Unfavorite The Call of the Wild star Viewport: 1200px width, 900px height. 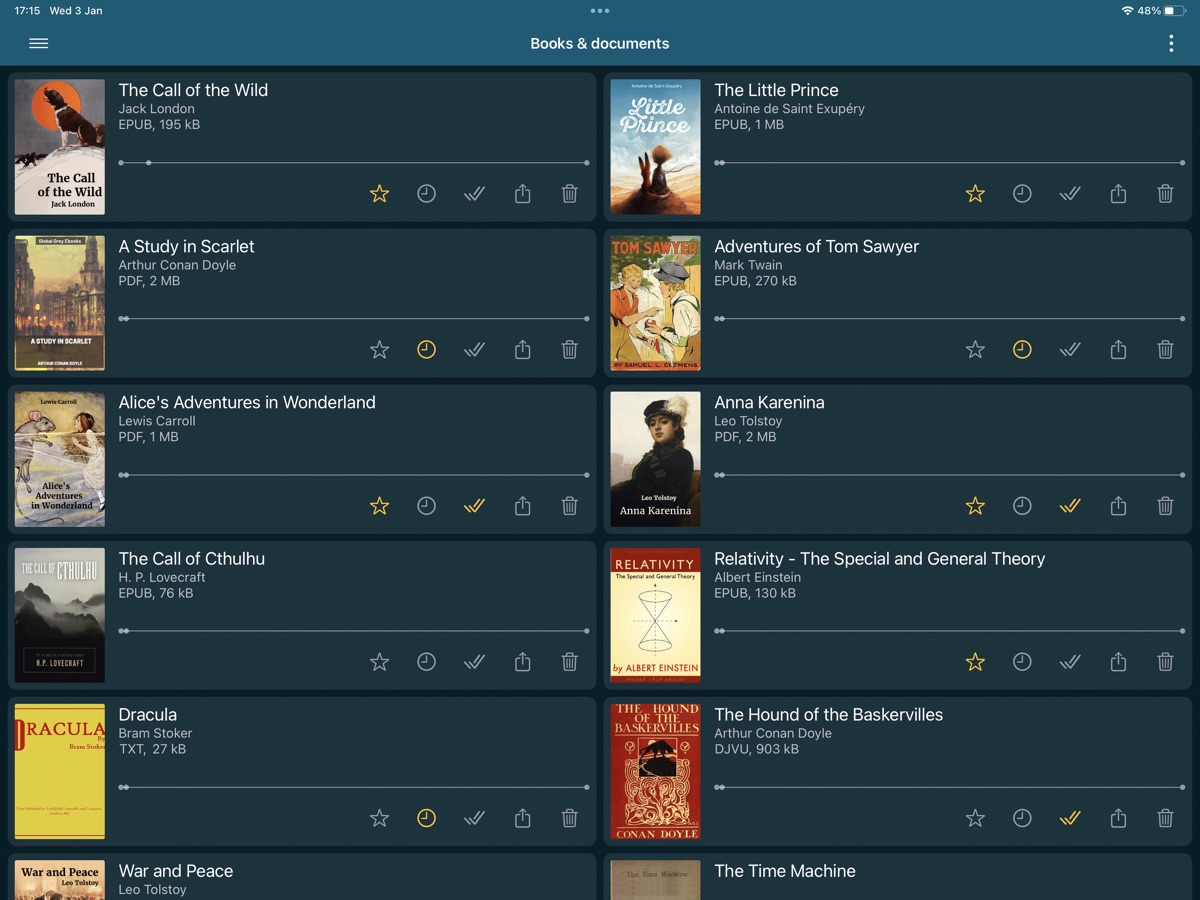click(x=379, y=194)
